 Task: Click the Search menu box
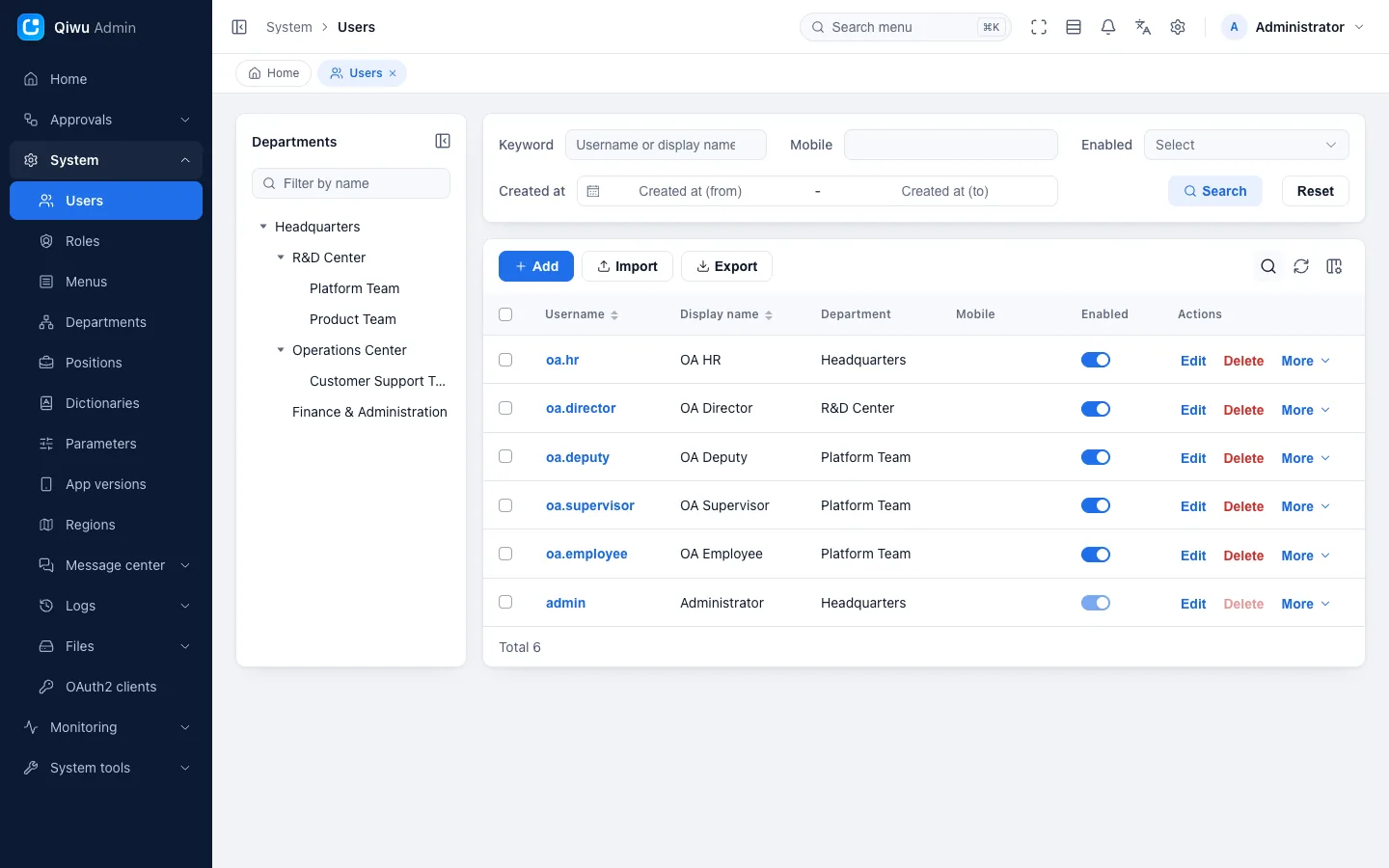coord(906,27)
